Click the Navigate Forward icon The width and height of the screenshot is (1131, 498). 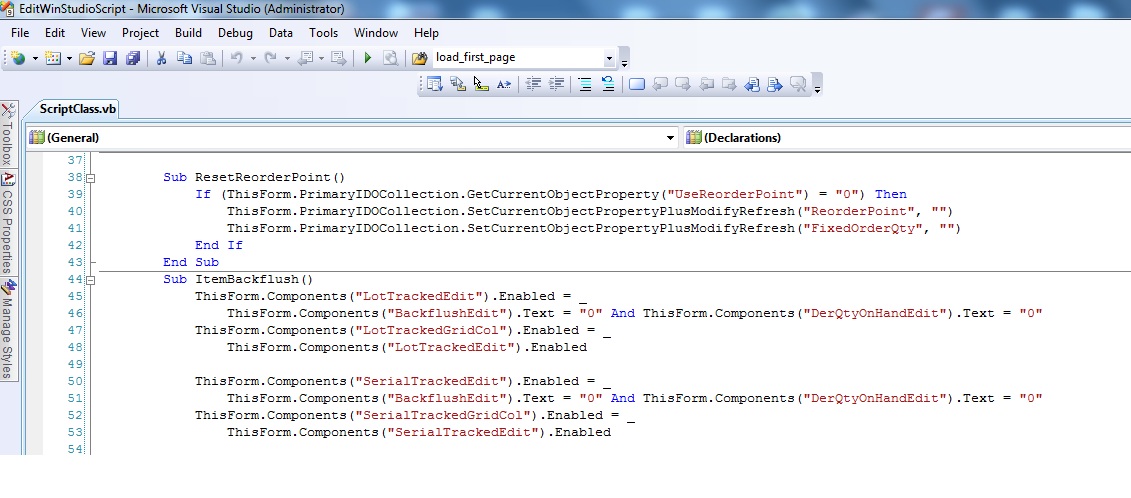(338, 58)
